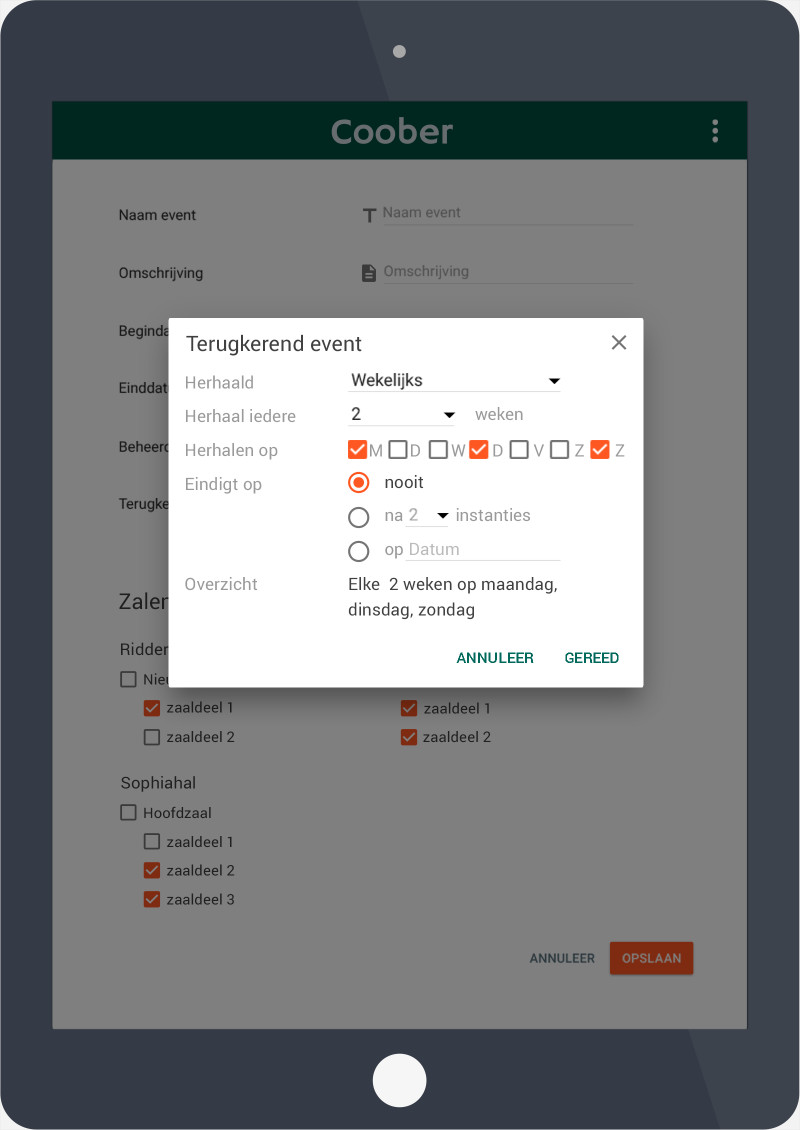Close the Terugkerend event dialog

click(x=618, y=342)
